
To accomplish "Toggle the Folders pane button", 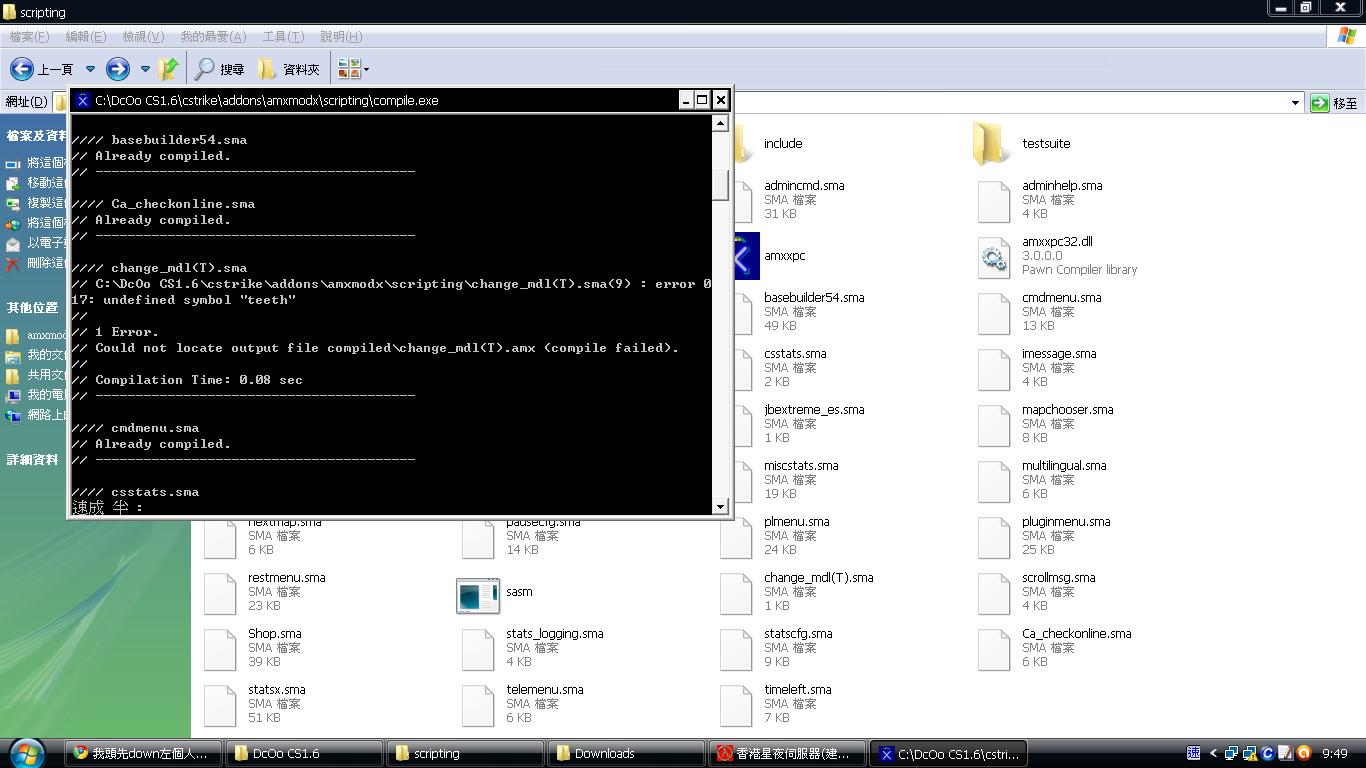I will coord(289,69).
